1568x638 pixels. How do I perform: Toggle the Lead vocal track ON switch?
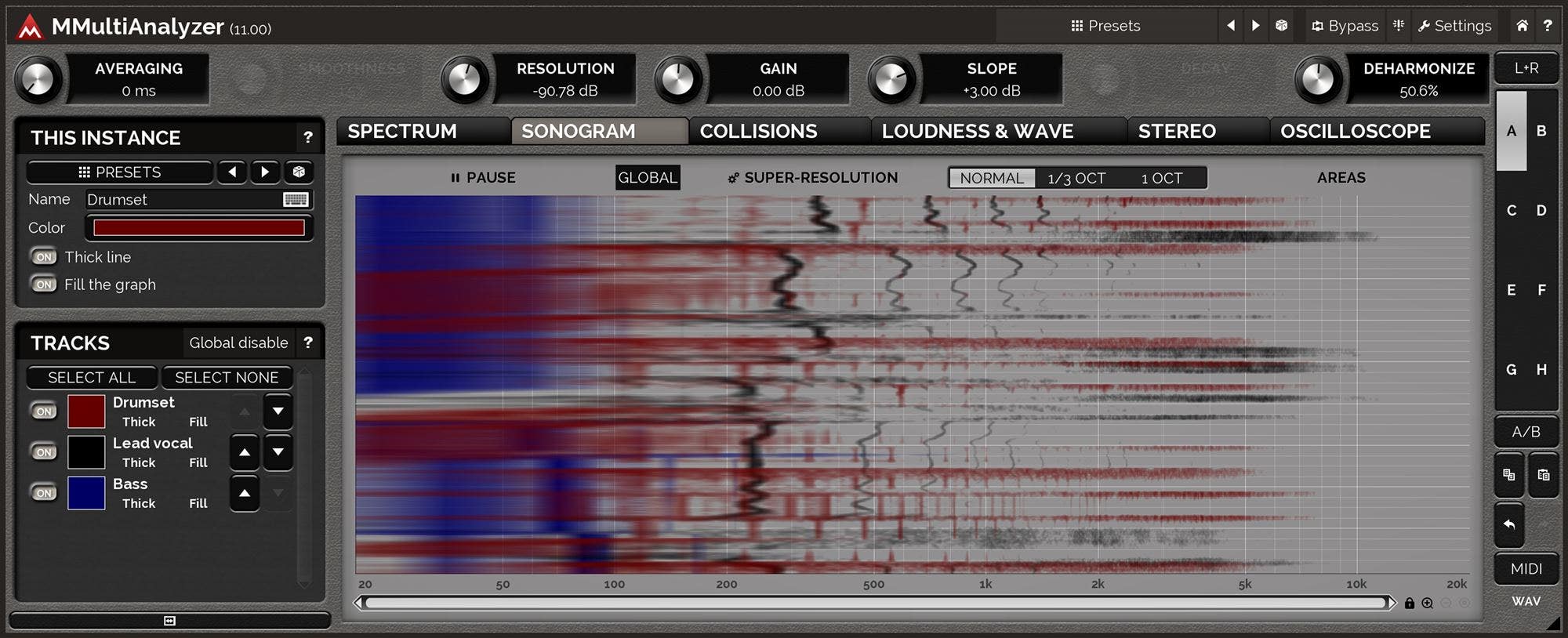[x=45, y=452]
